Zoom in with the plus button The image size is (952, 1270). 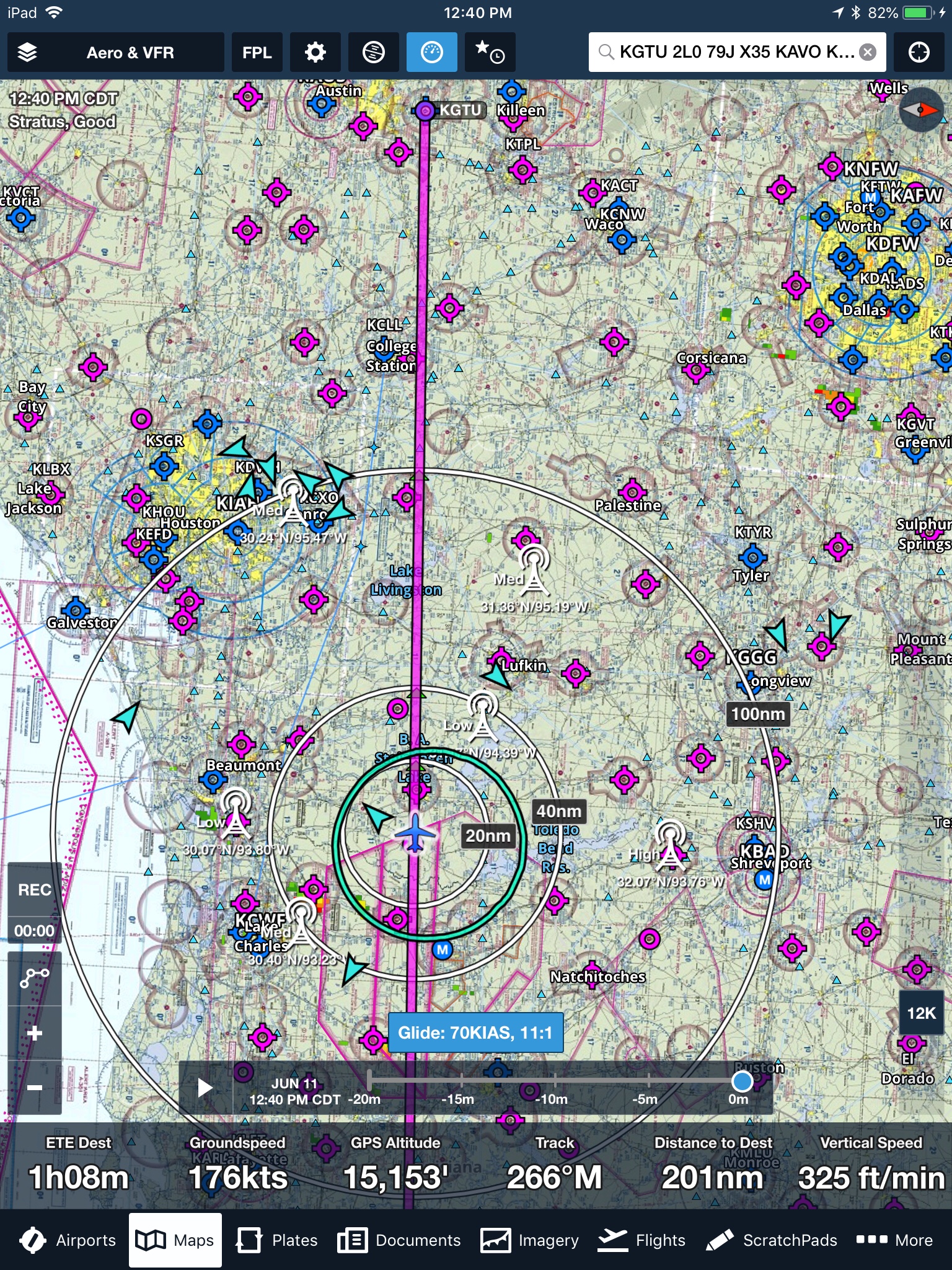tap(35, 1033)
